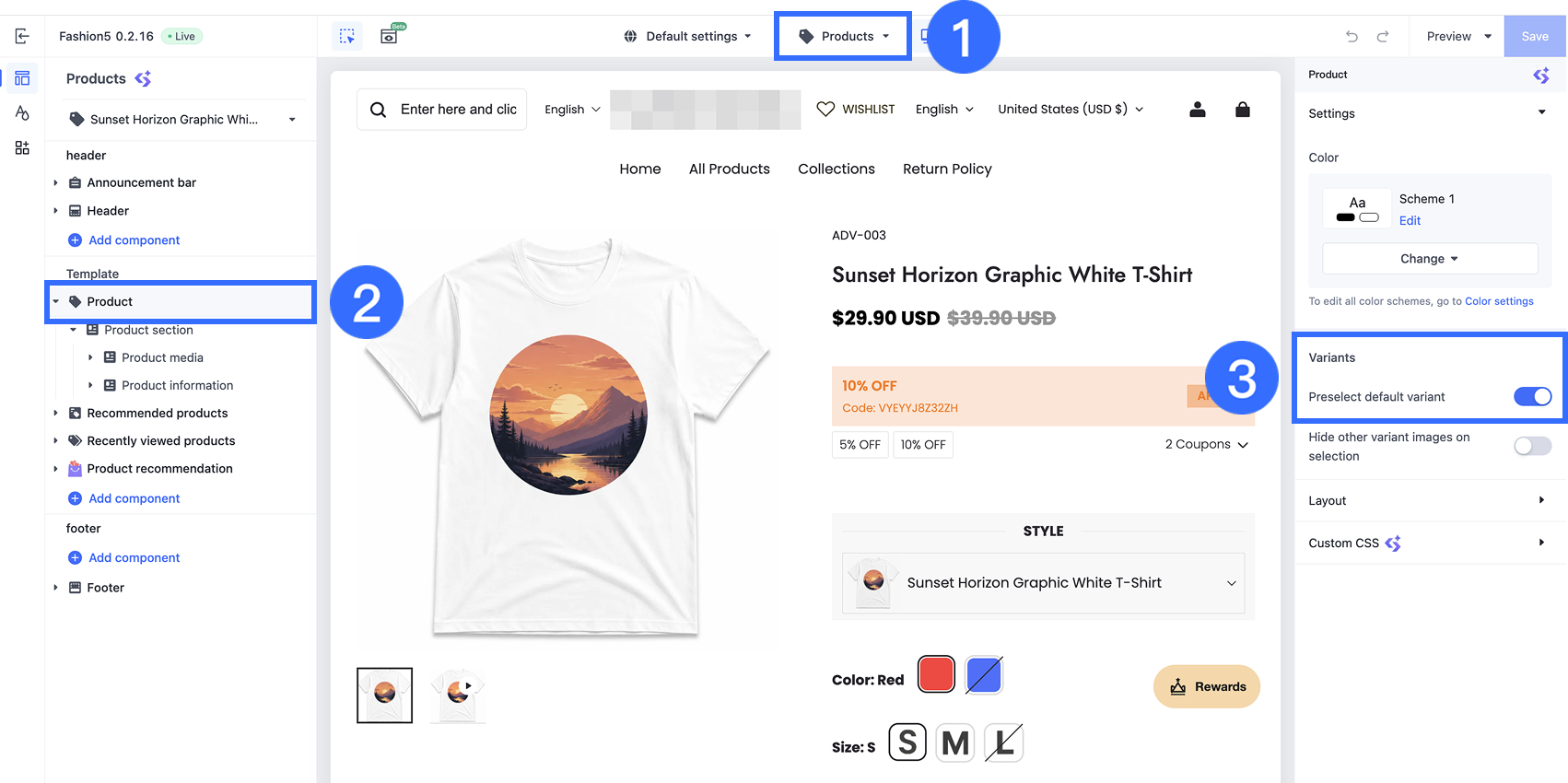
Task: Open Default settings dropdown
Action: tap(687, 37)
